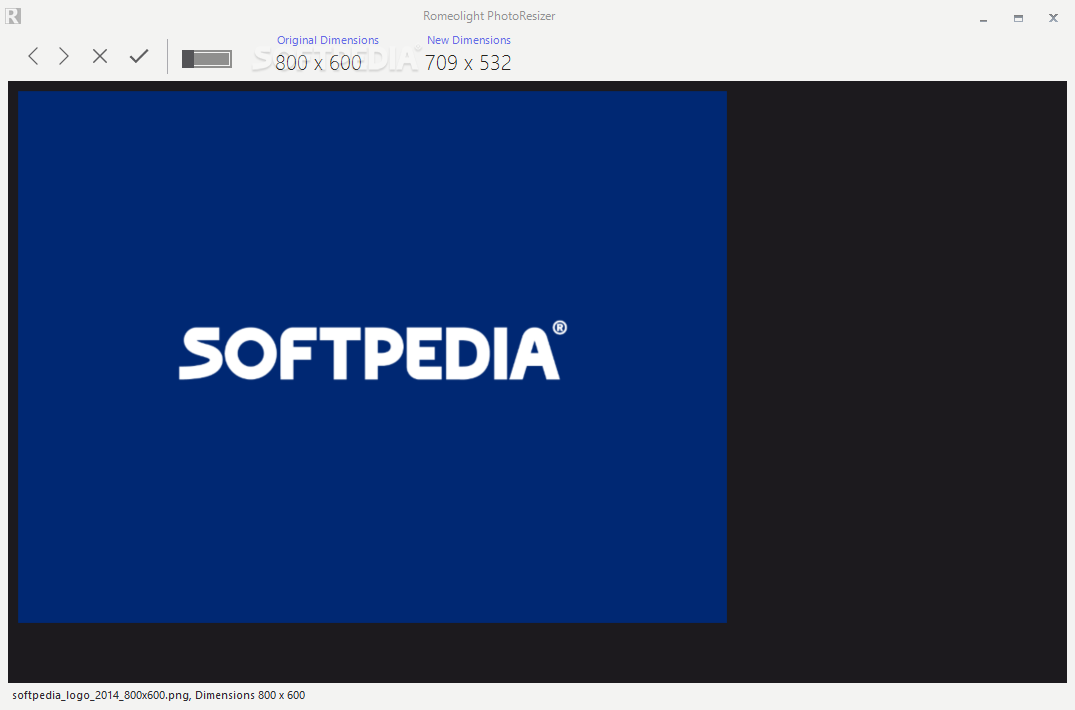Screen dimensions: 1075x710
Task: Click the New Dimensions label
Action: (x=469, y=40)
